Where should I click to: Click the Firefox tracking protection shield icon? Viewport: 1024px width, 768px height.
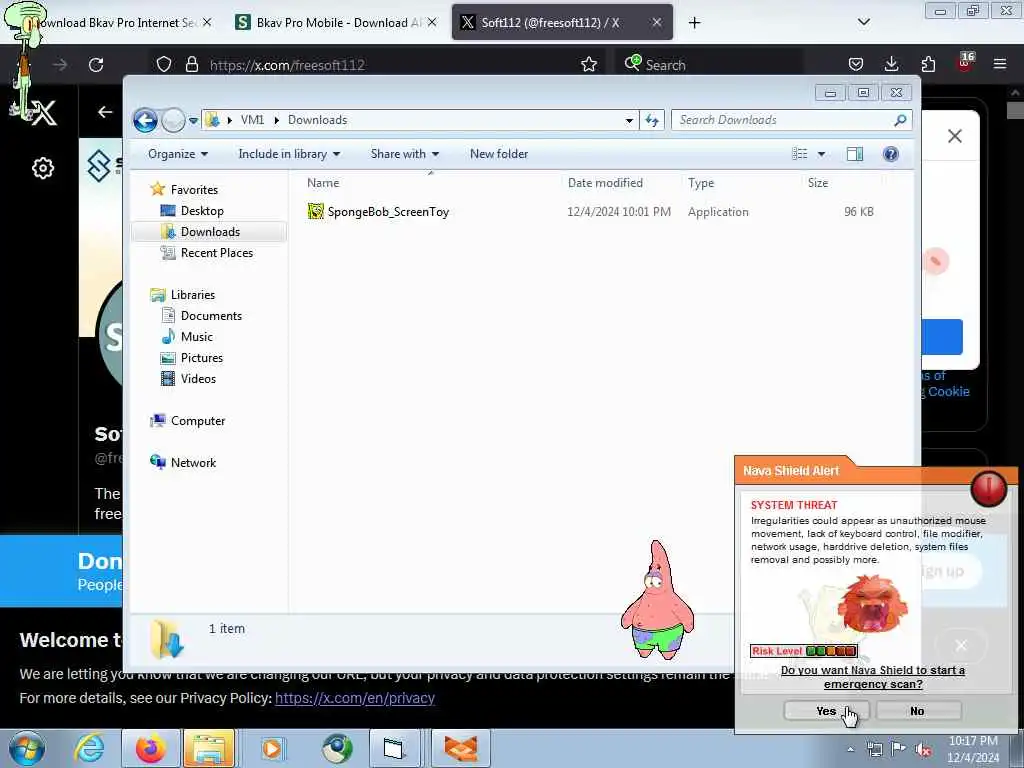click(x=164, y=65)
